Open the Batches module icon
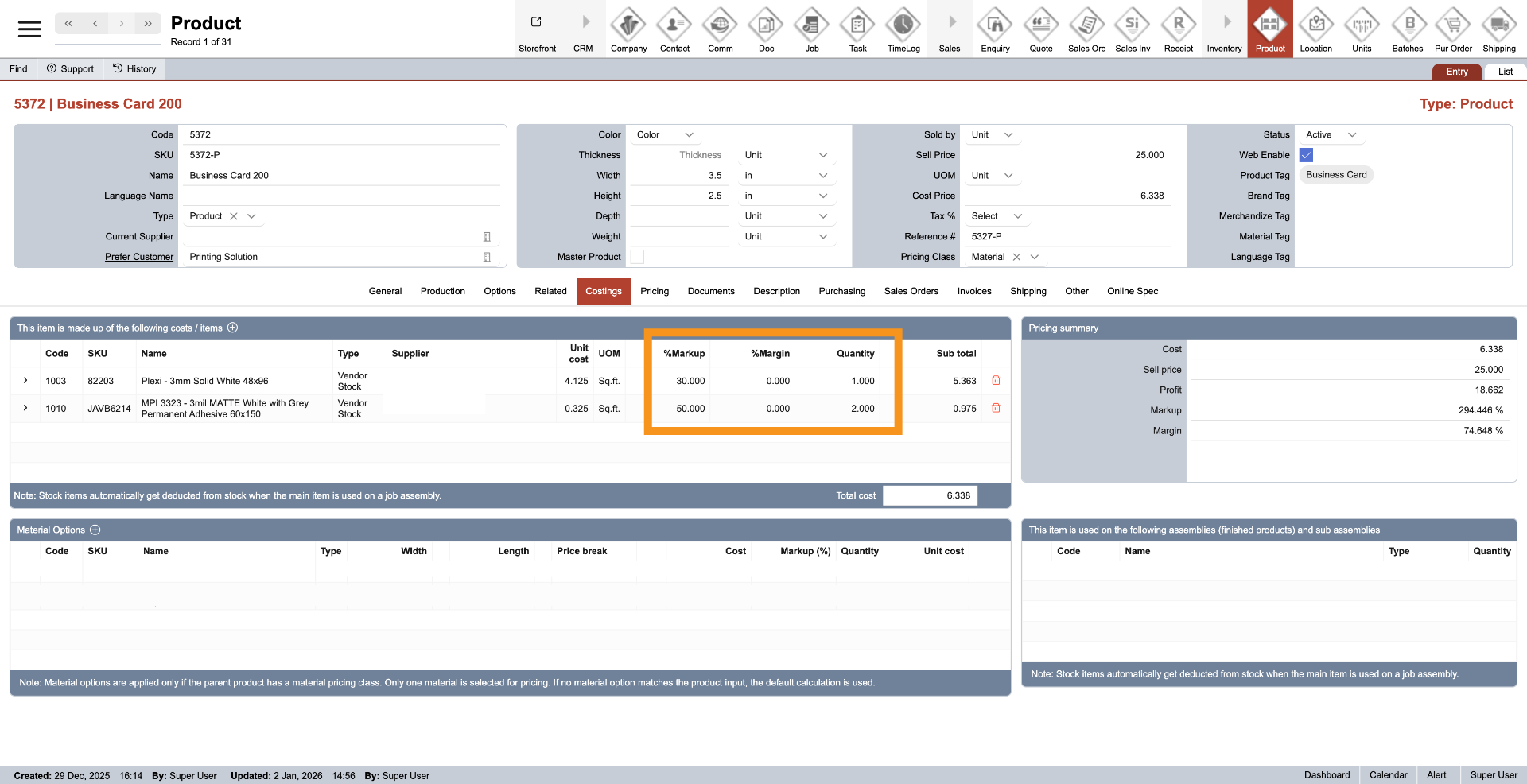The image size is (1527, 784). pyautogui.click(x=1407, y=29)
